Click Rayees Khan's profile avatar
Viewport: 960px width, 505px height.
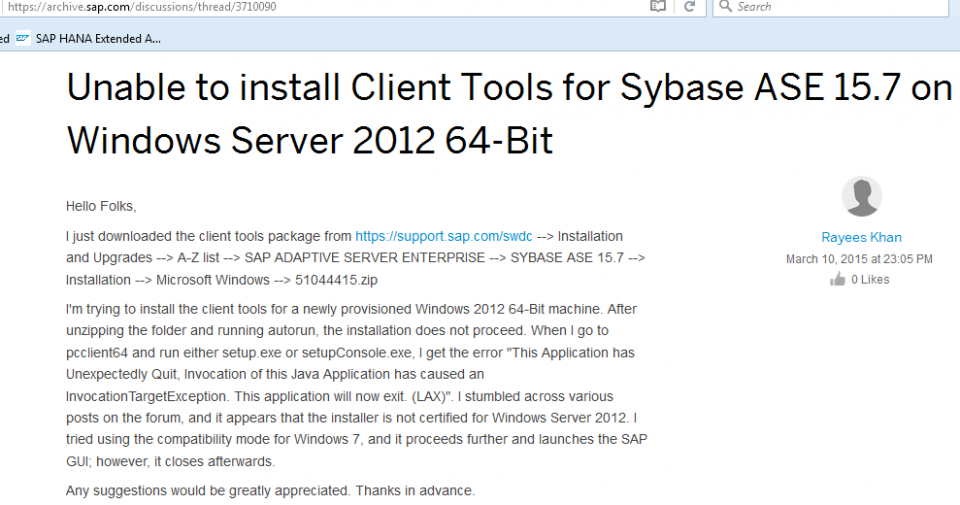point(861,197)
